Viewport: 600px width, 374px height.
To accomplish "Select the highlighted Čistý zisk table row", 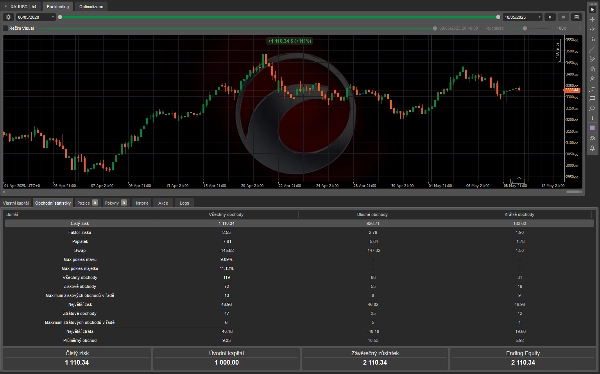I will coord(299,223).
